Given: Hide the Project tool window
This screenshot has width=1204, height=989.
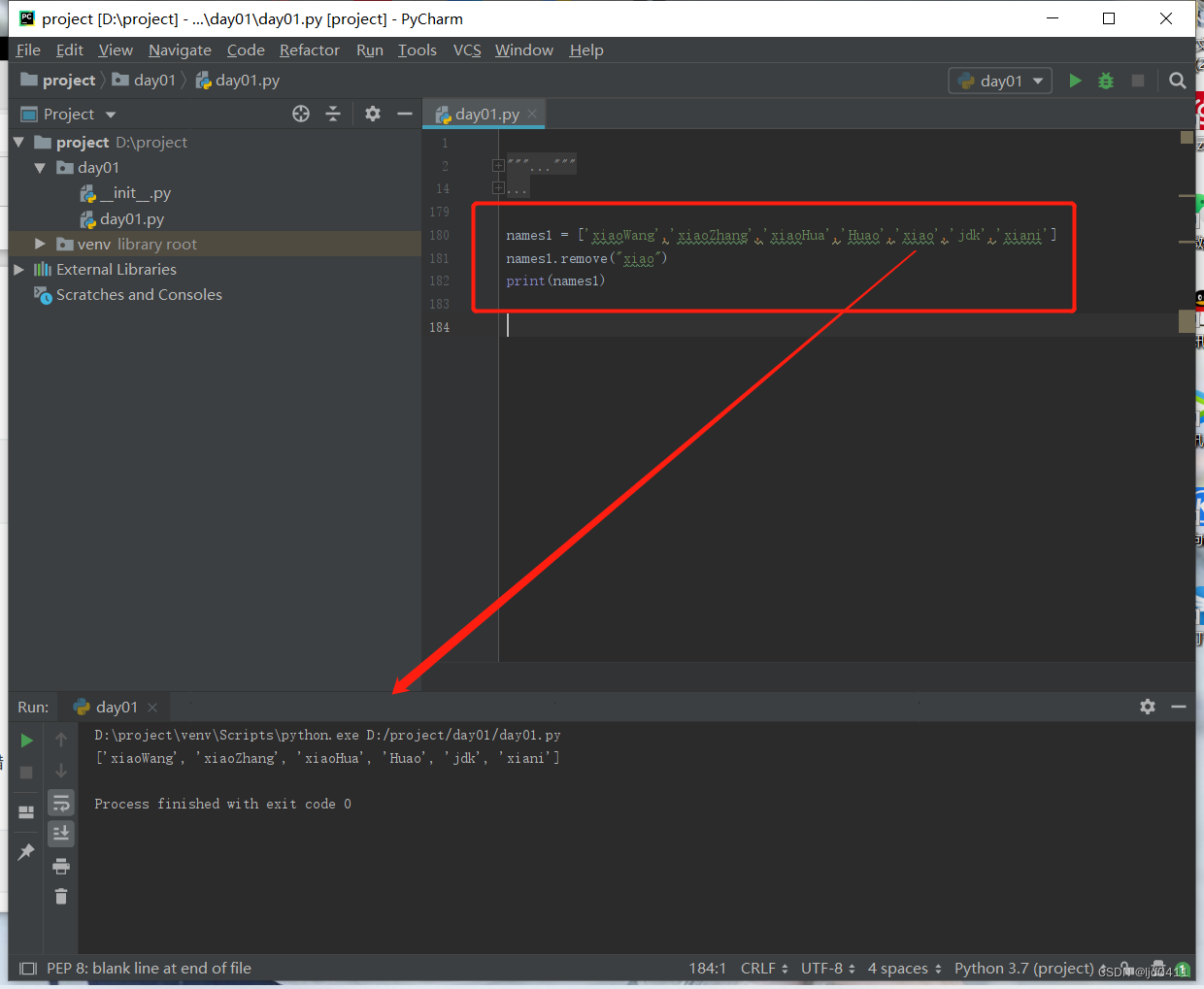Looking at the screenshot, I should click(x=405, y=114).
